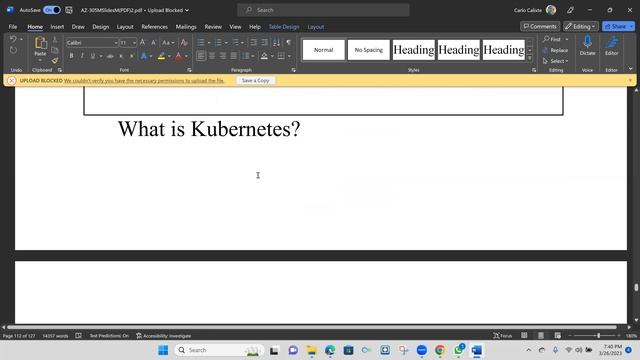Apply the No Spacing style
640x360 pixels.
tap(369, 50)
